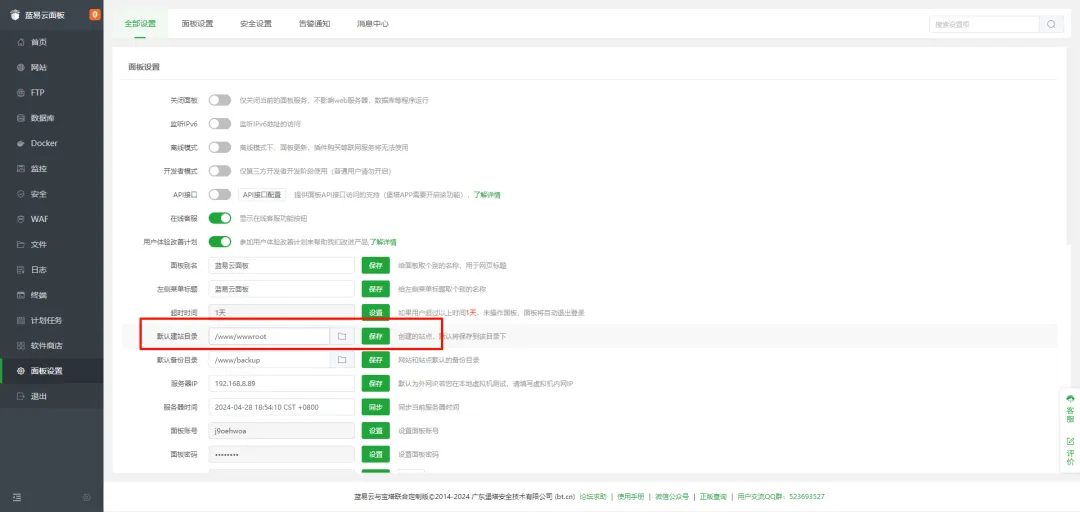1080x512 pixels.
Task: Collapse sidebar using the bottom-left menu icon
Action: point(17,497)
